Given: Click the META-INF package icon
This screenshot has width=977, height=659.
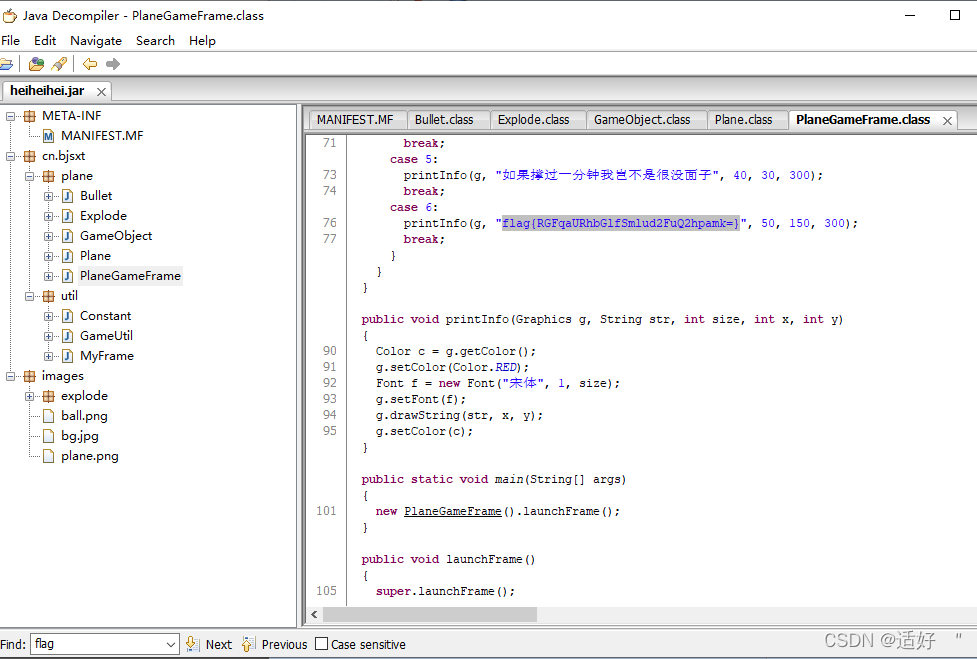Looking at the screenshot, I should [29, 116].
